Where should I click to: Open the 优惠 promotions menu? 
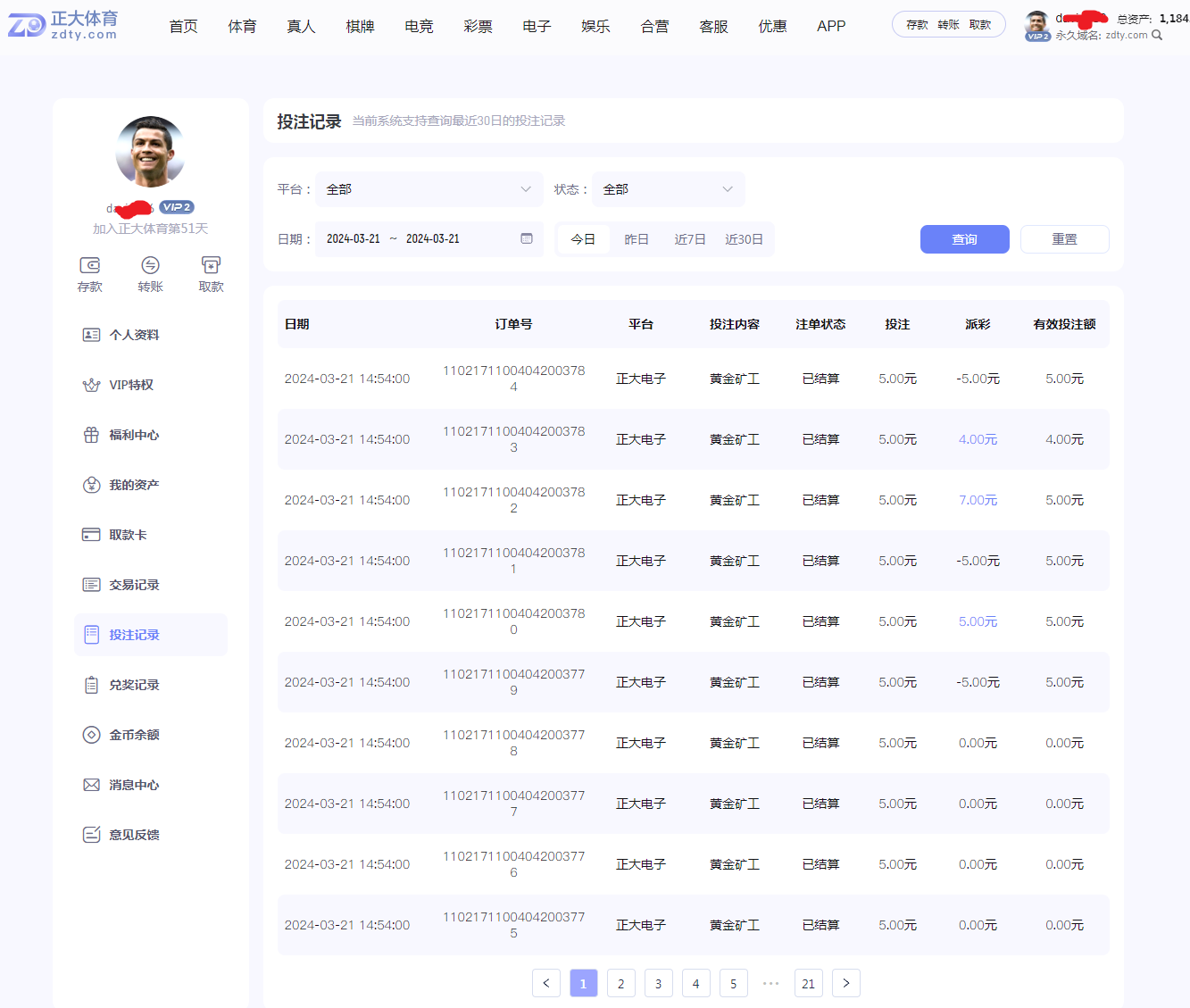click(x=772, y=27)
